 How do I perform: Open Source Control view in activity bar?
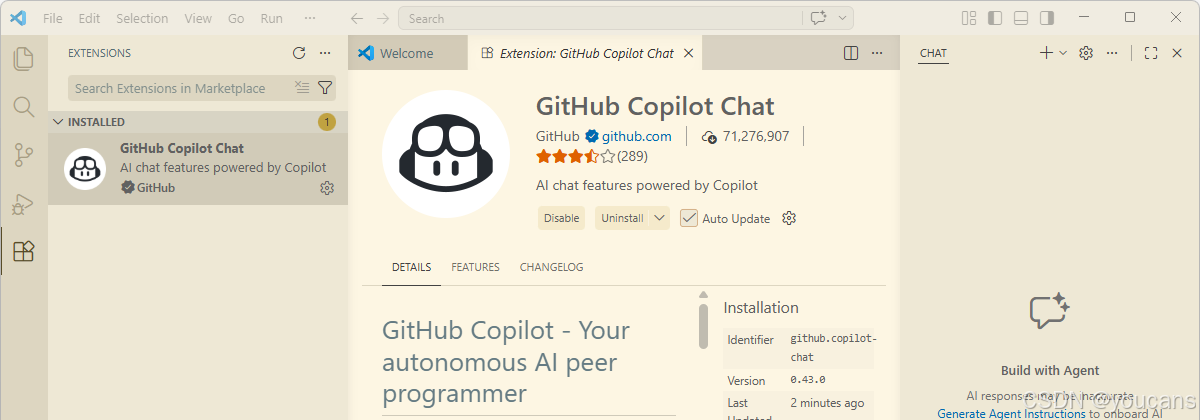(x=23, y=155)
